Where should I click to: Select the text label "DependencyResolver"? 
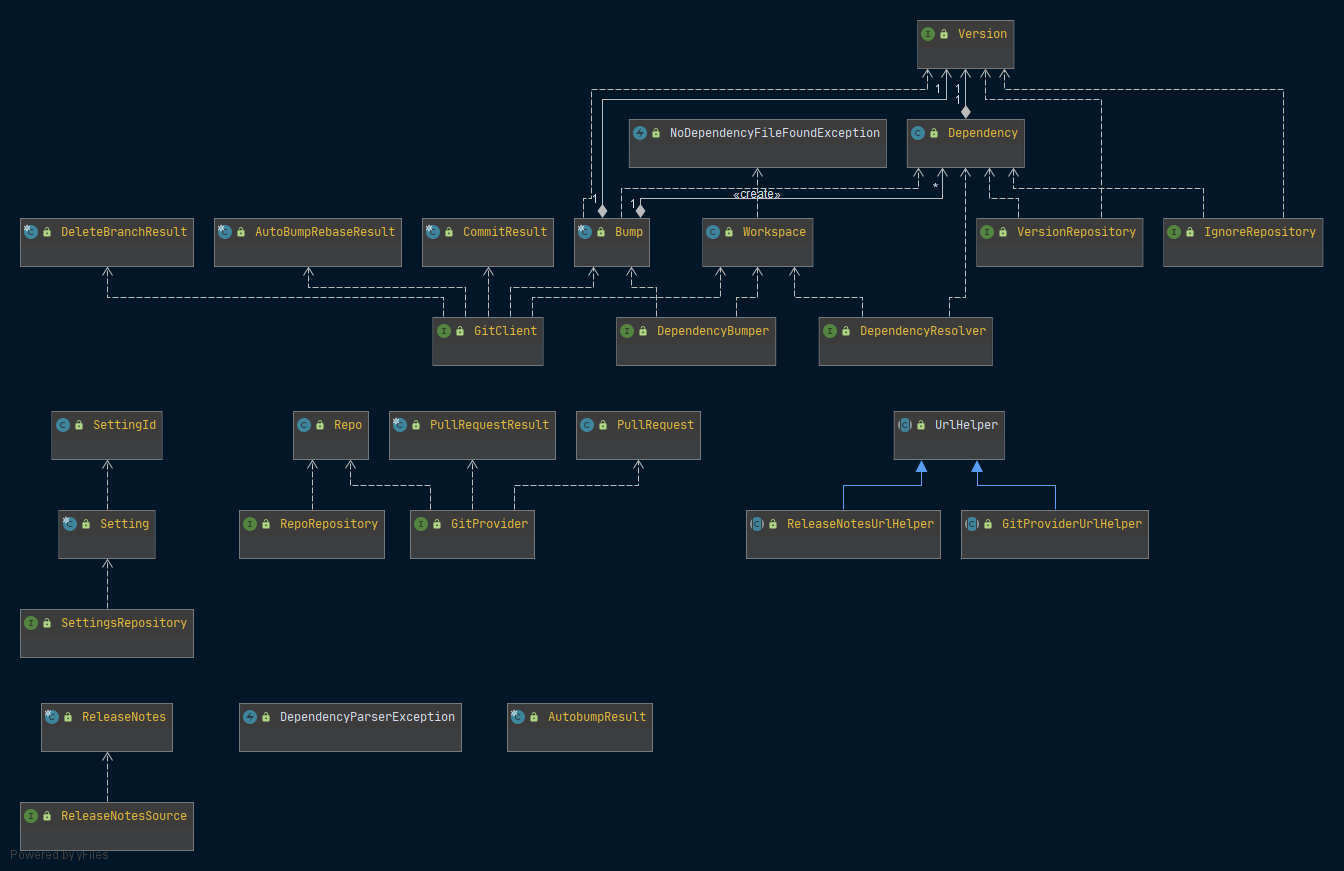[923, 331]
